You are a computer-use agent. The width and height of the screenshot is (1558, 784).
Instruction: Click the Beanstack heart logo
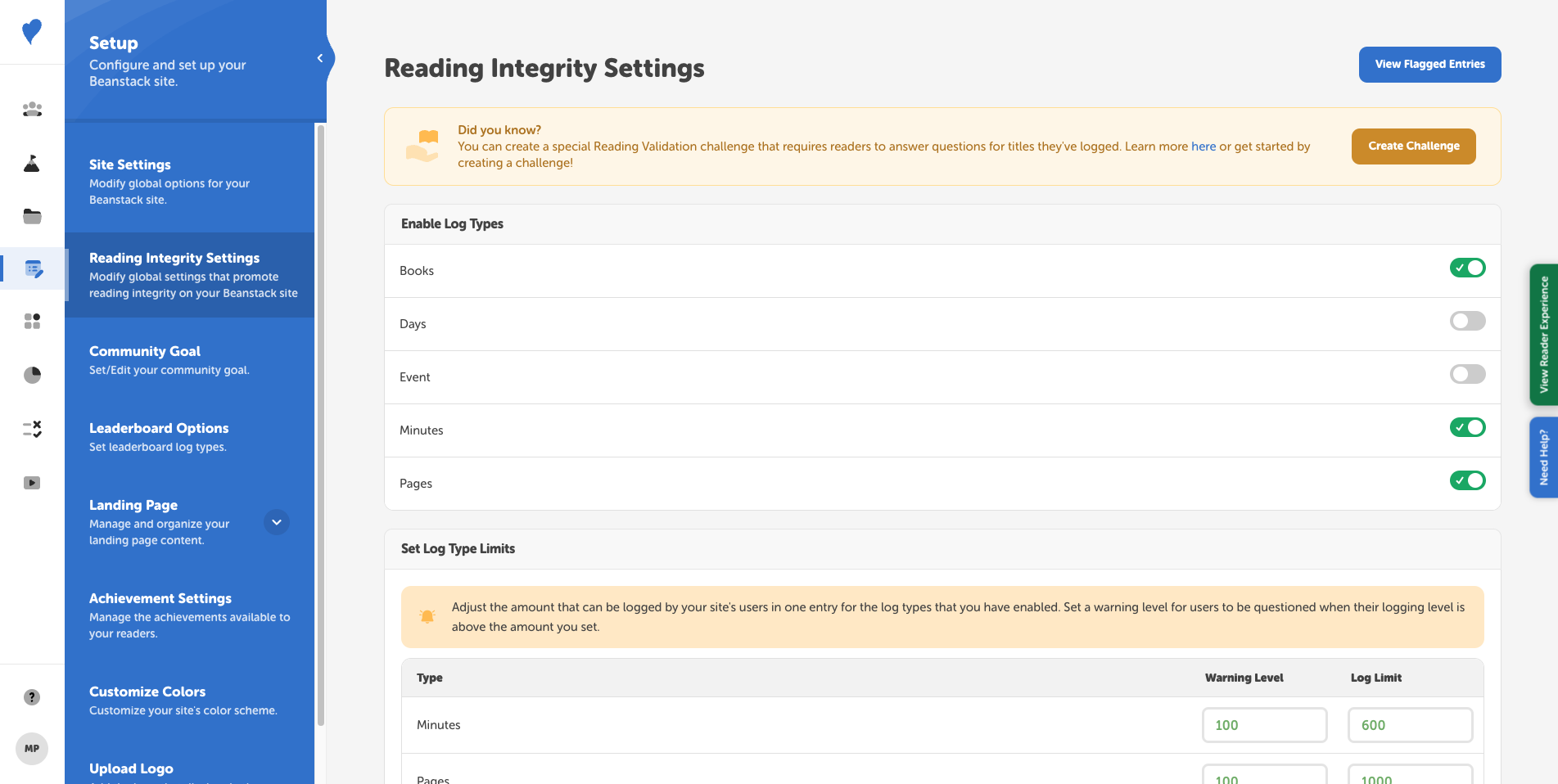(32, 31)
